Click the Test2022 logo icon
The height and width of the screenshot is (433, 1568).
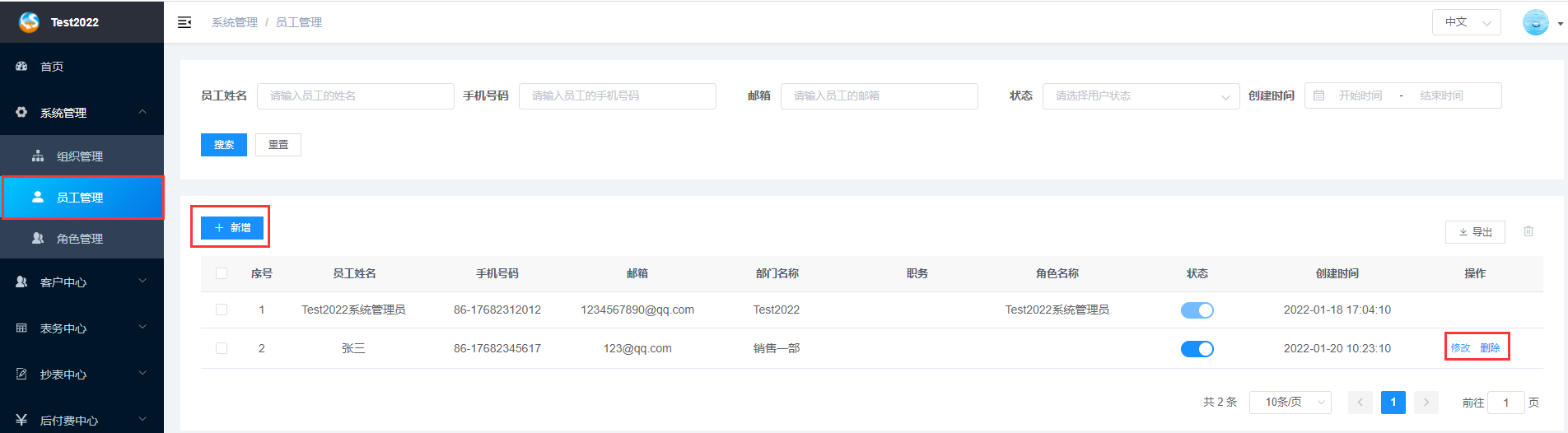coord(29,22)
